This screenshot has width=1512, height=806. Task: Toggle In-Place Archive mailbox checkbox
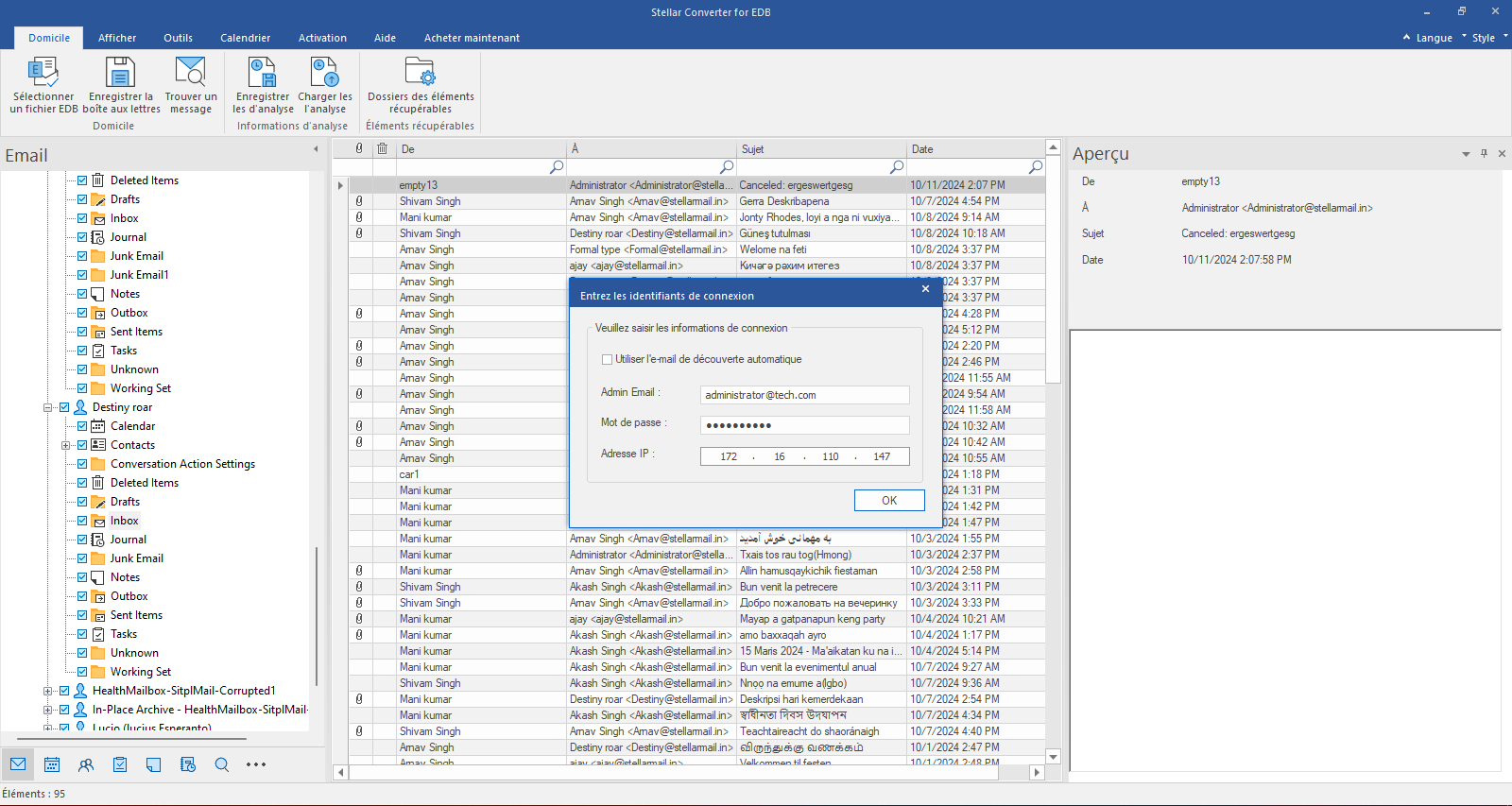point(64,710)
